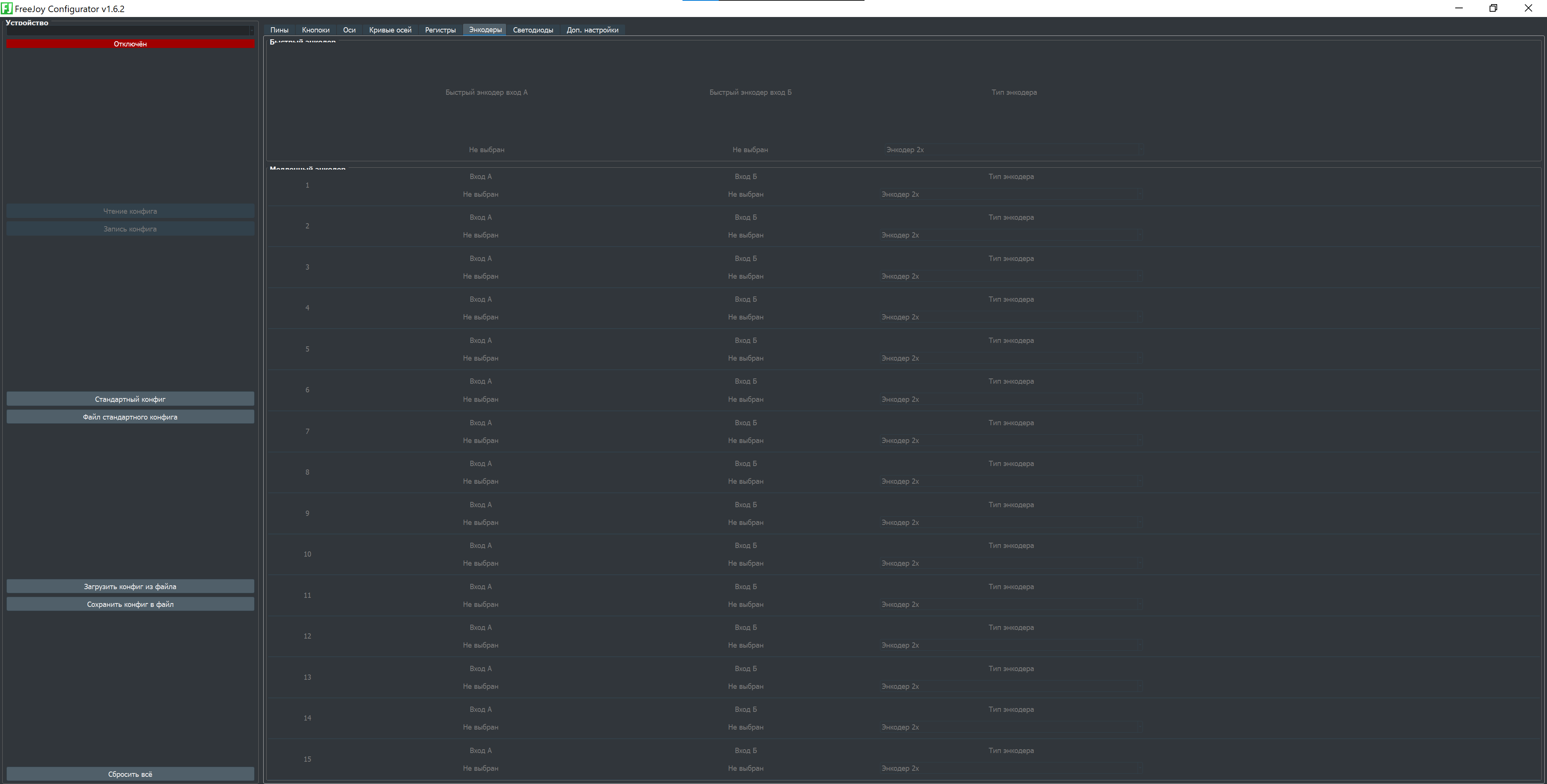Click the Сбросить всё button
The image size is (1547, 784).
click(x=130, y=775)
